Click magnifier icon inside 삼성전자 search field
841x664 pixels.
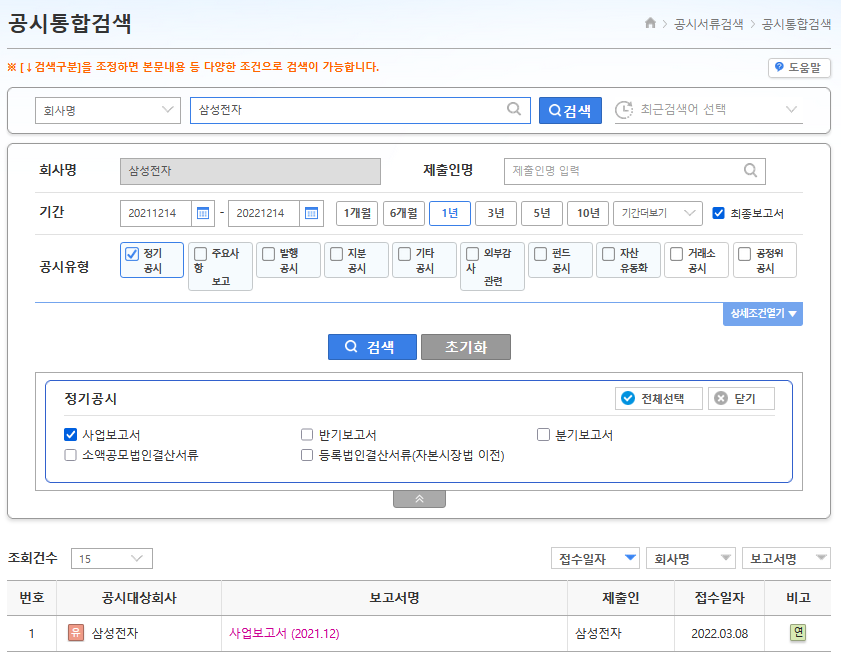pos(514,109)
